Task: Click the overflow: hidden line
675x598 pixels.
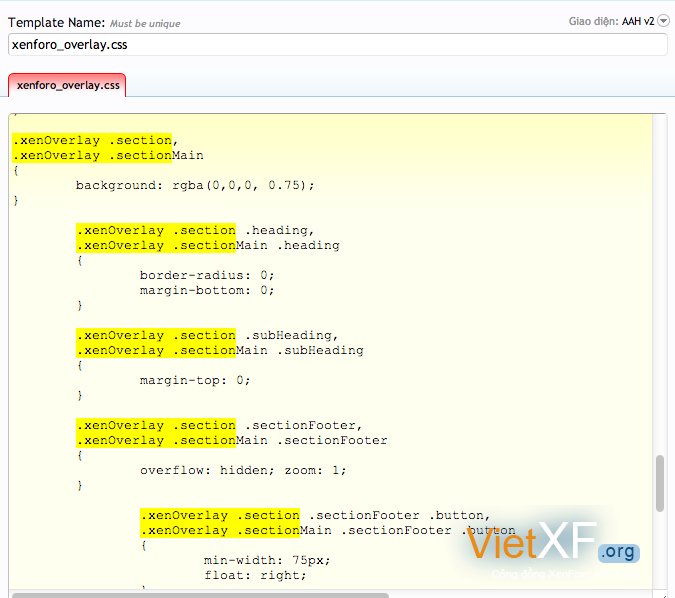Action: (x=243, y=470)
